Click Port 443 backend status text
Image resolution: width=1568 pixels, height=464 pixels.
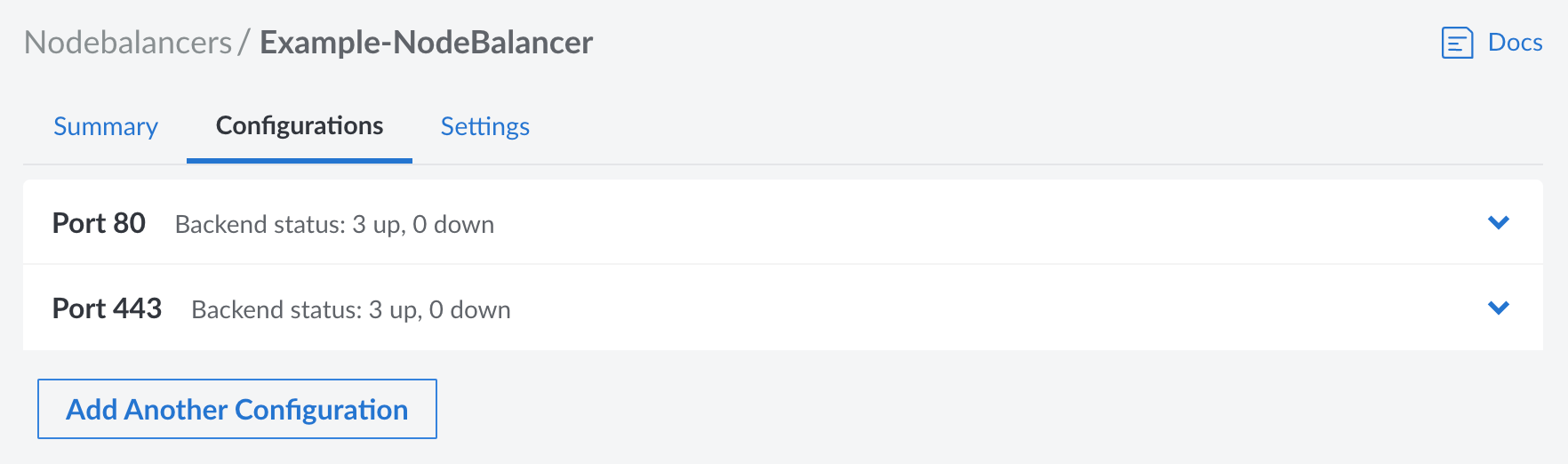tap(350, 309)
